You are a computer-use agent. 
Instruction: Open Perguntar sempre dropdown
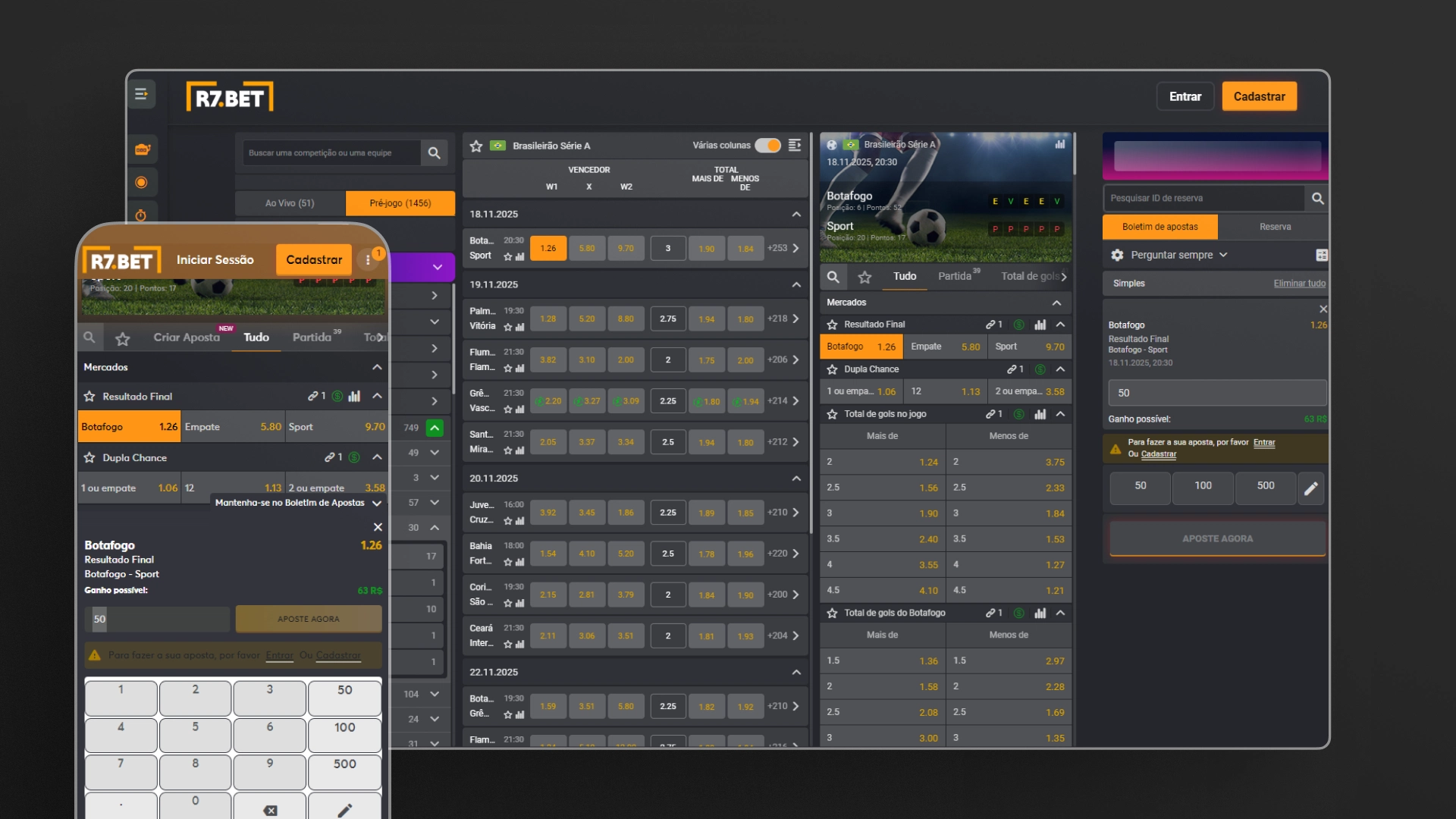click(1179, 256)
